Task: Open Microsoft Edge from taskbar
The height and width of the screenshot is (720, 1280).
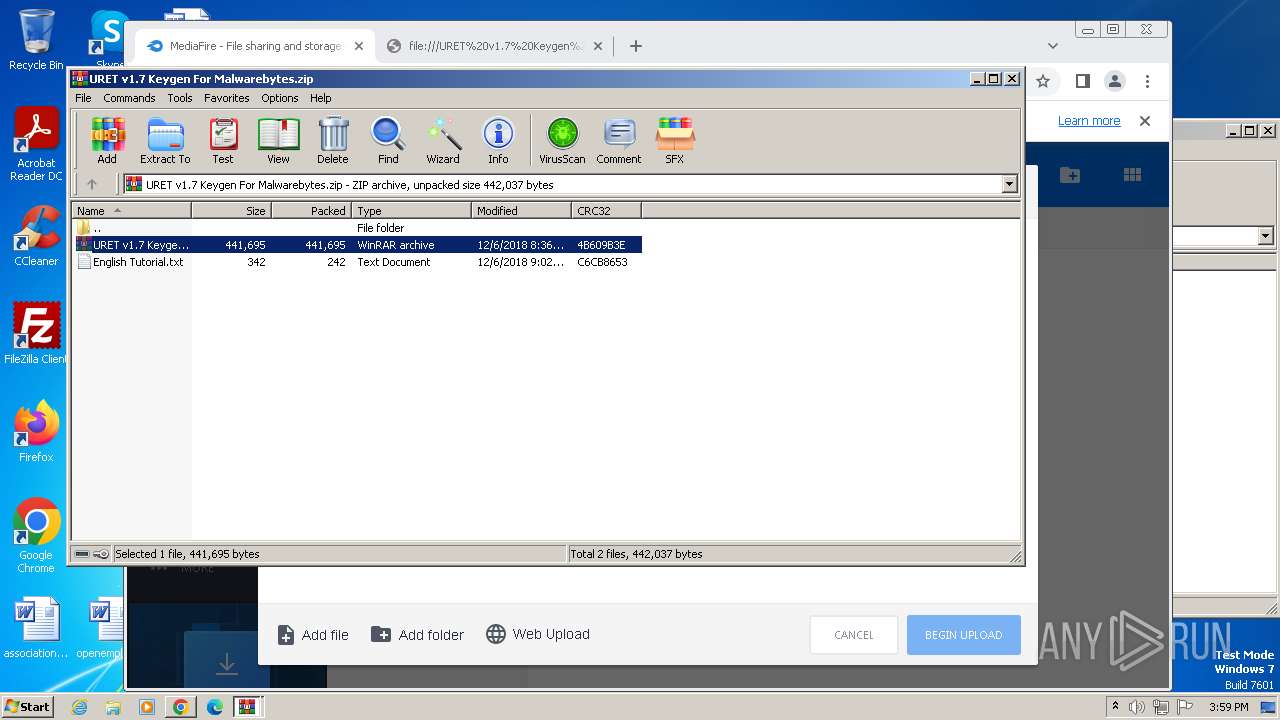Action: click(215, 707)
